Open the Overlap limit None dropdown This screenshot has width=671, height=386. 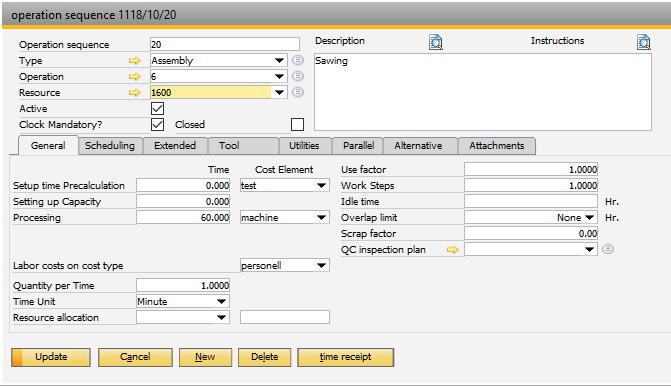coord(589,217)
